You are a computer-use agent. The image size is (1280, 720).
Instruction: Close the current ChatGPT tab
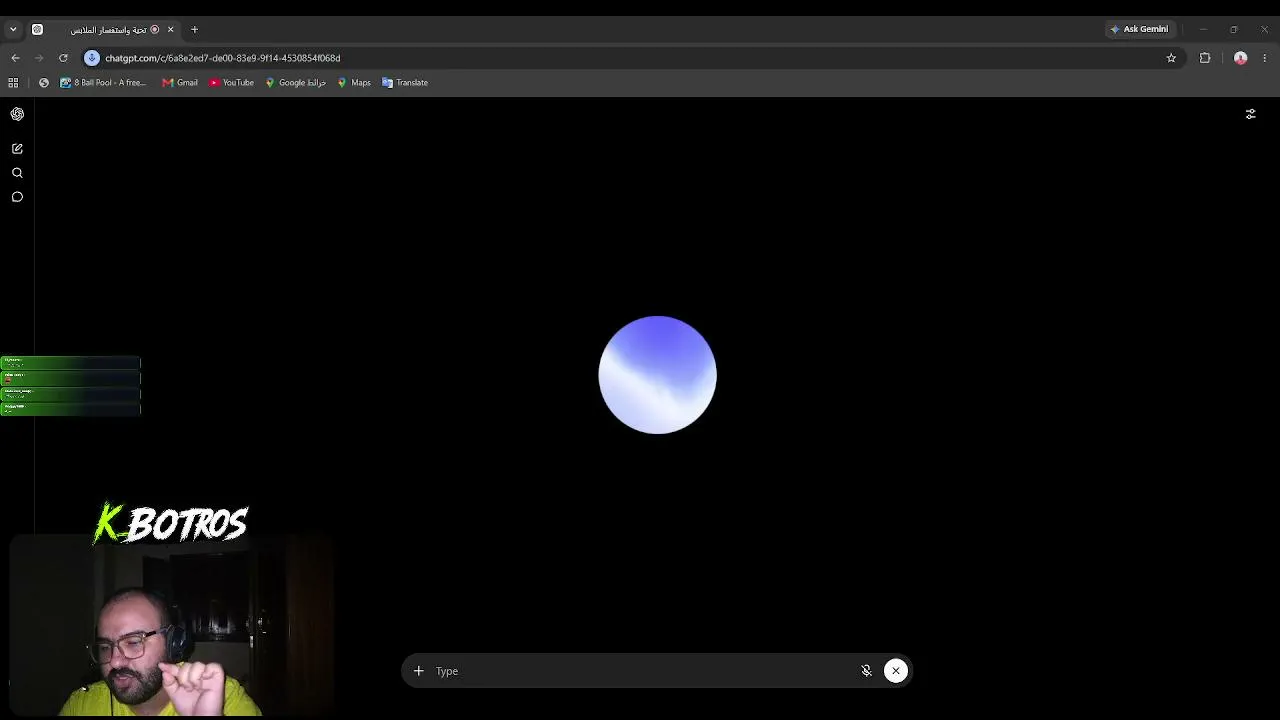point(170,29)
